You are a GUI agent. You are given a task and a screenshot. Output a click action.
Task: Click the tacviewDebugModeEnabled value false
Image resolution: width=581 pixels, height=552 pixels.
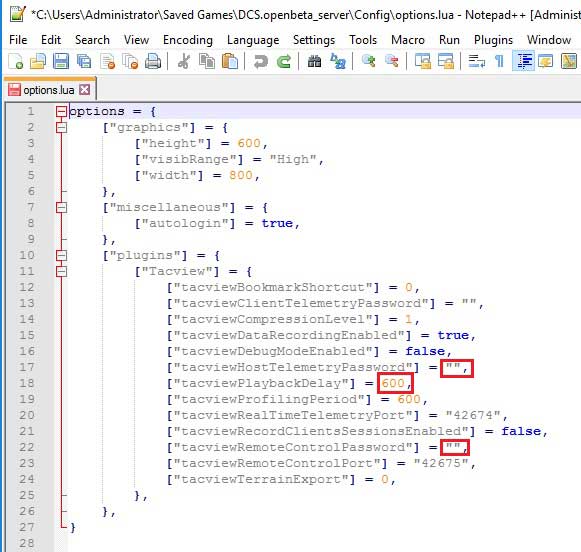click(425, 351)
